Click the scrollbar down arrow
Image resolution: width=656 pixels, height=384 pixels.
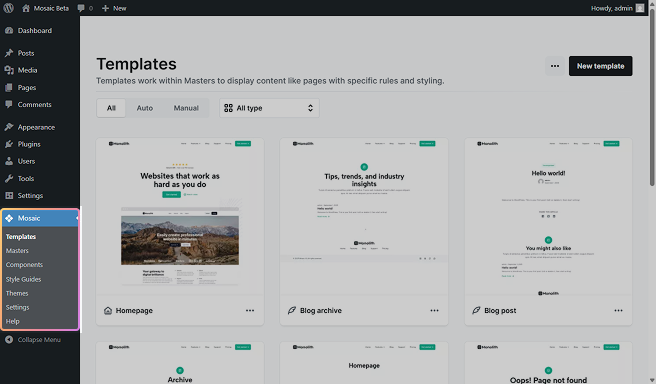tap(652, 380)
